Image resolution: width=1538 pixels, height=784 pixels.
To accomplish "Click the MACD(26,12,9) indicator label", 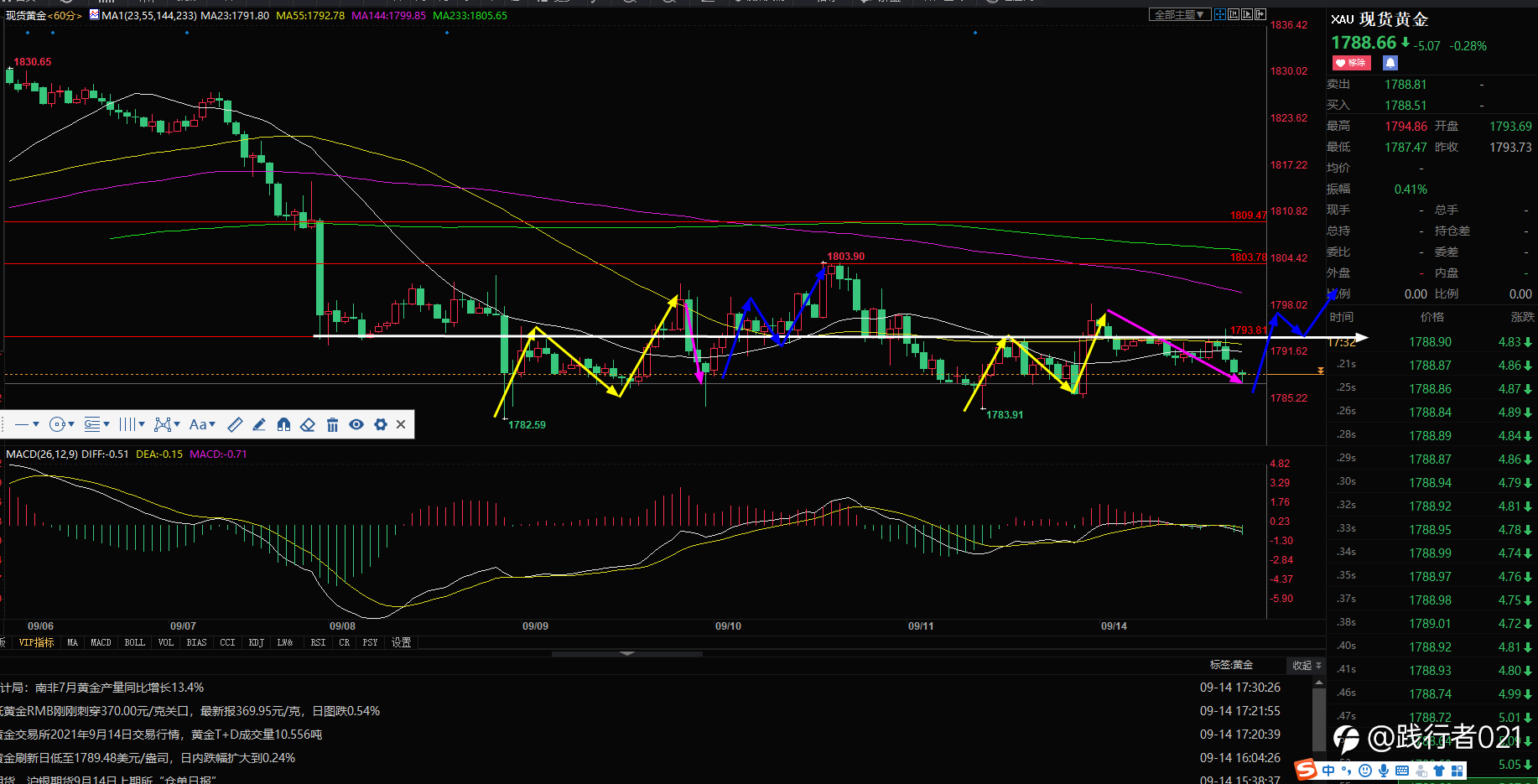I will (x=42, y=454).
